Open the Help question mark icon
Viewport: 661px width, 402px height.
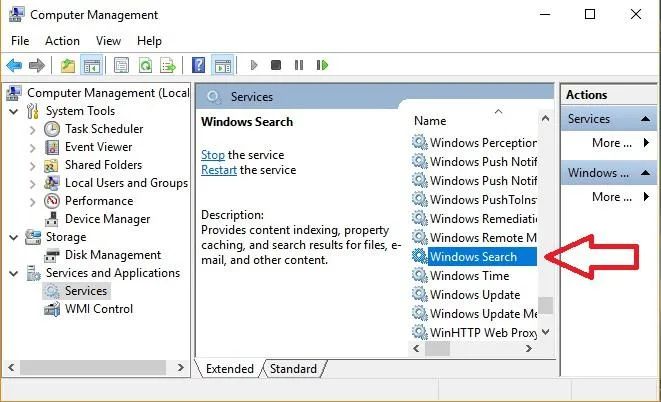[198, 65]
